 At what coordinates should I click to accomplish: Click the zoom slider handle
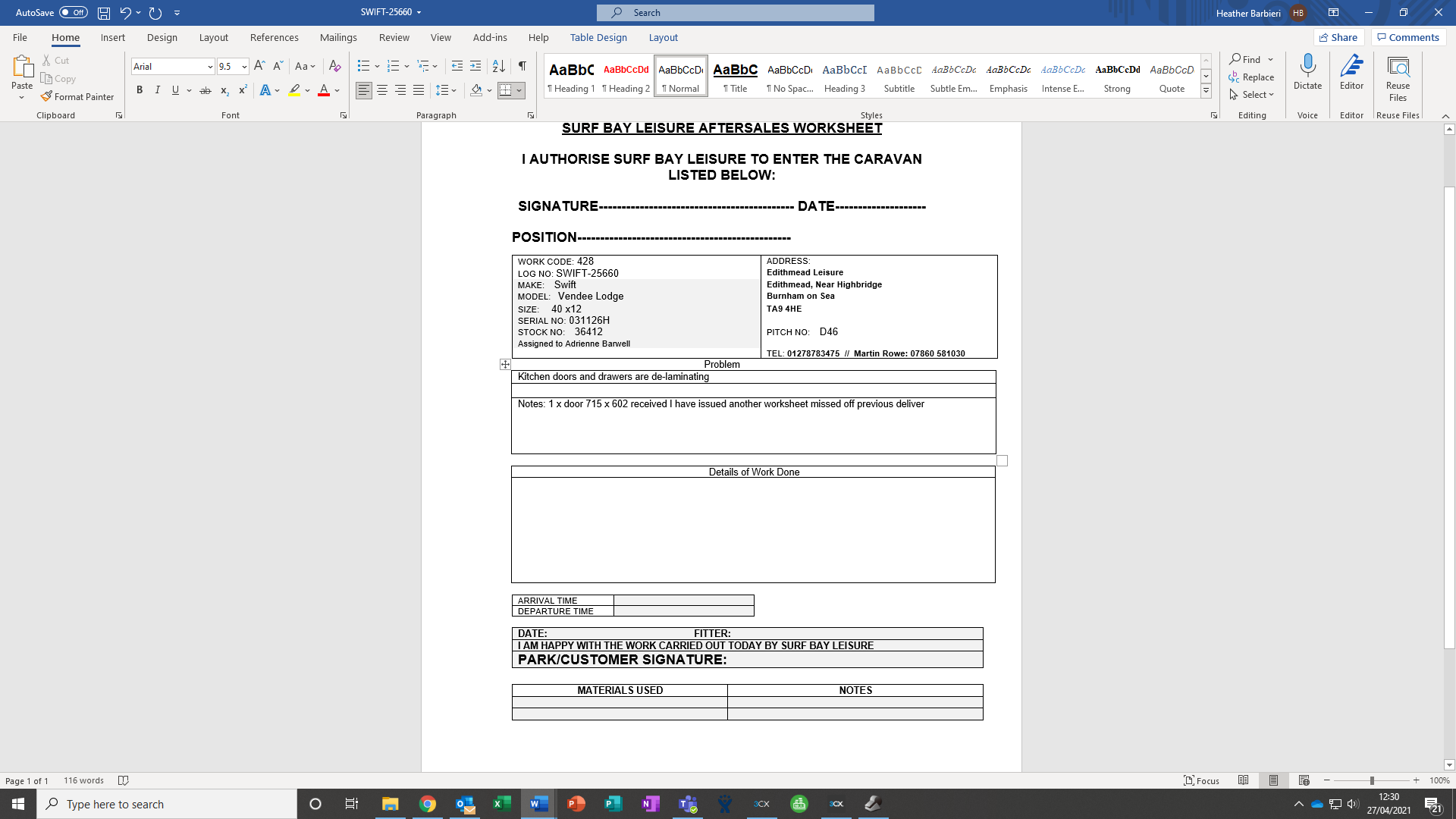[1372, 780]
